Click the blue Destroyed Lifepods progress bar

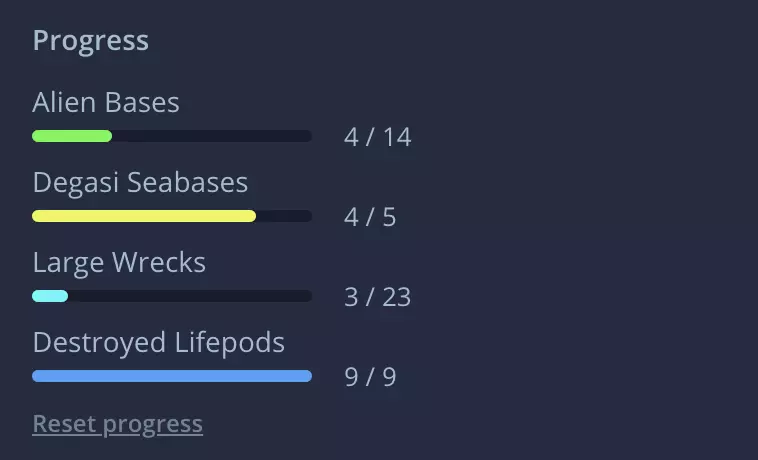pyautogui.click(x=171, y=376)
